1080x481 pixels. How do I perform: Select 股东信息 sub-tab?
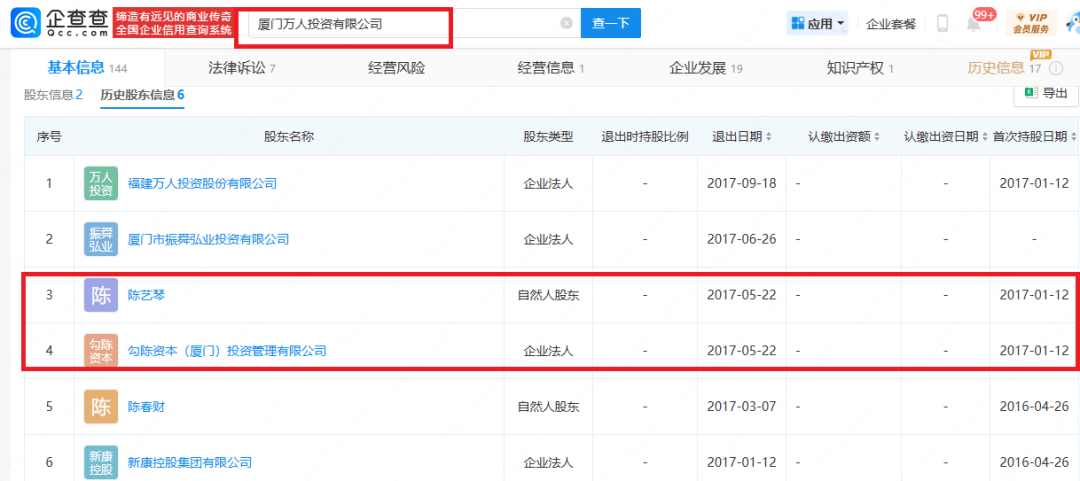(53, 95)
